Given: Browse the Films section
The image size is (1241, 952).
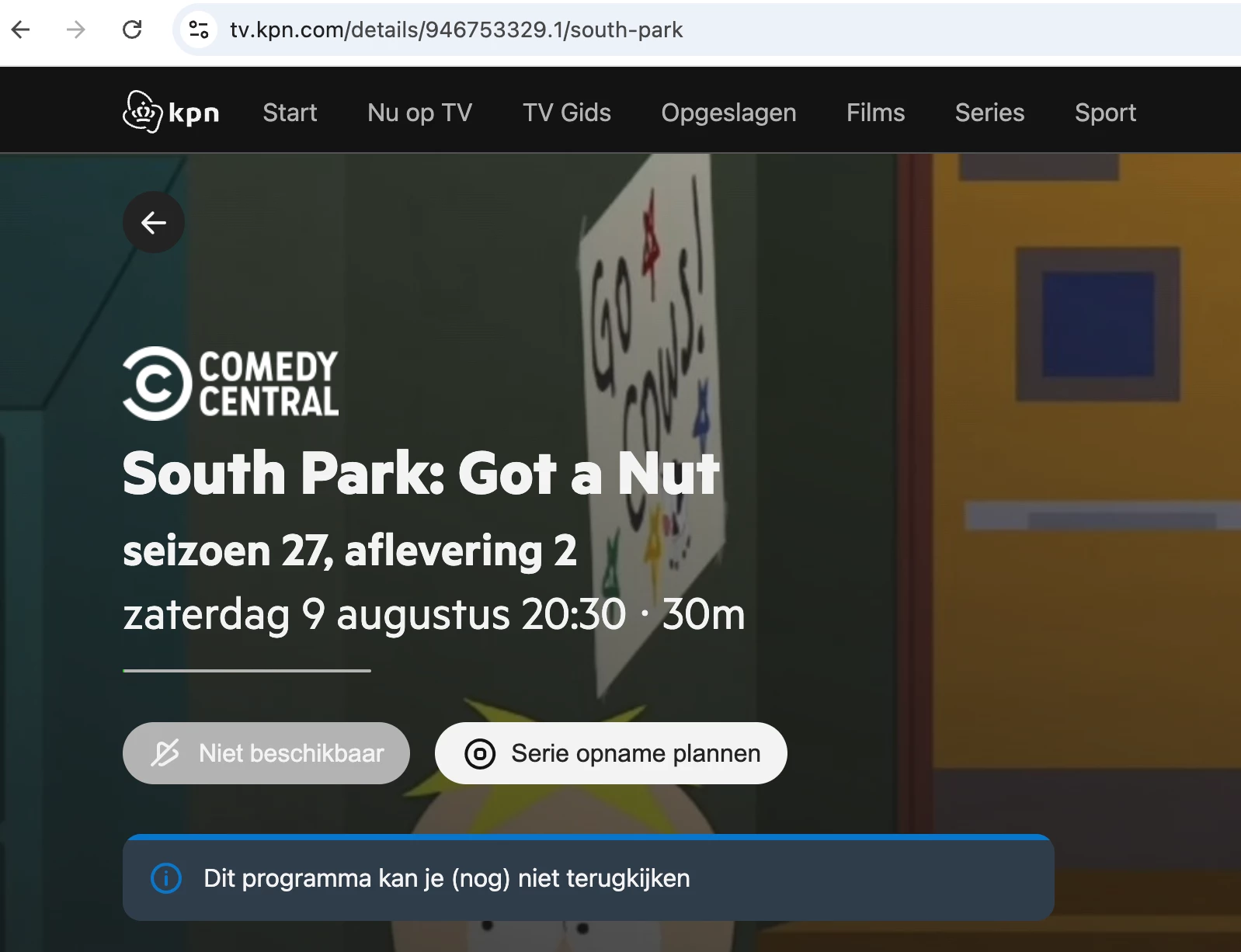Looking at the screenshot, I should tap(876, 113).
